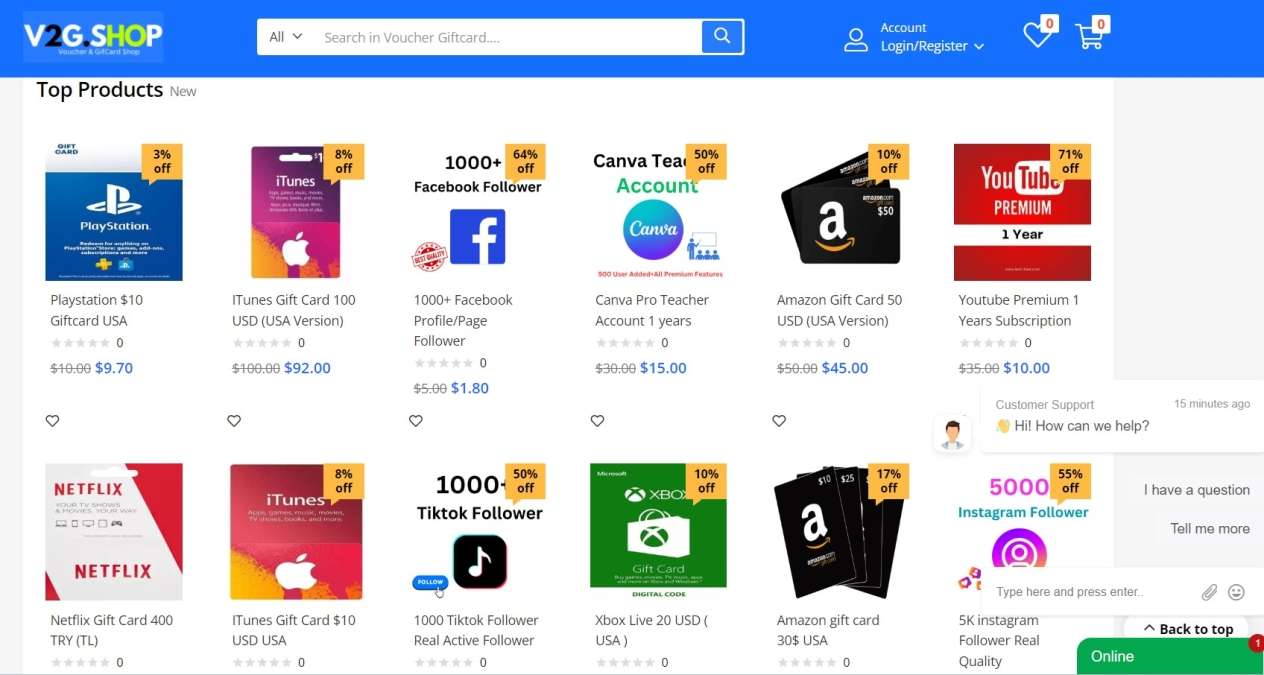Click the Back to top button
1264x675 pixels.
tap(1188, 629)
